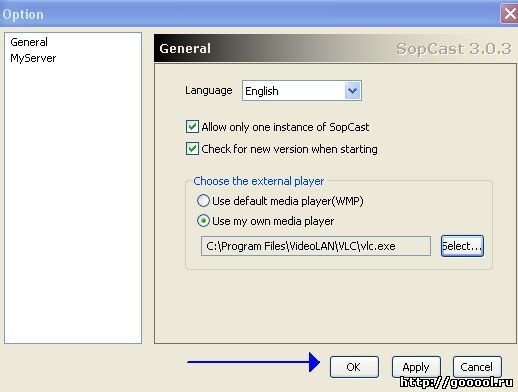Click the vlc.exe player path field
Image resolution: width=518 pixels, height=392 pixels.
pos(316,246)
